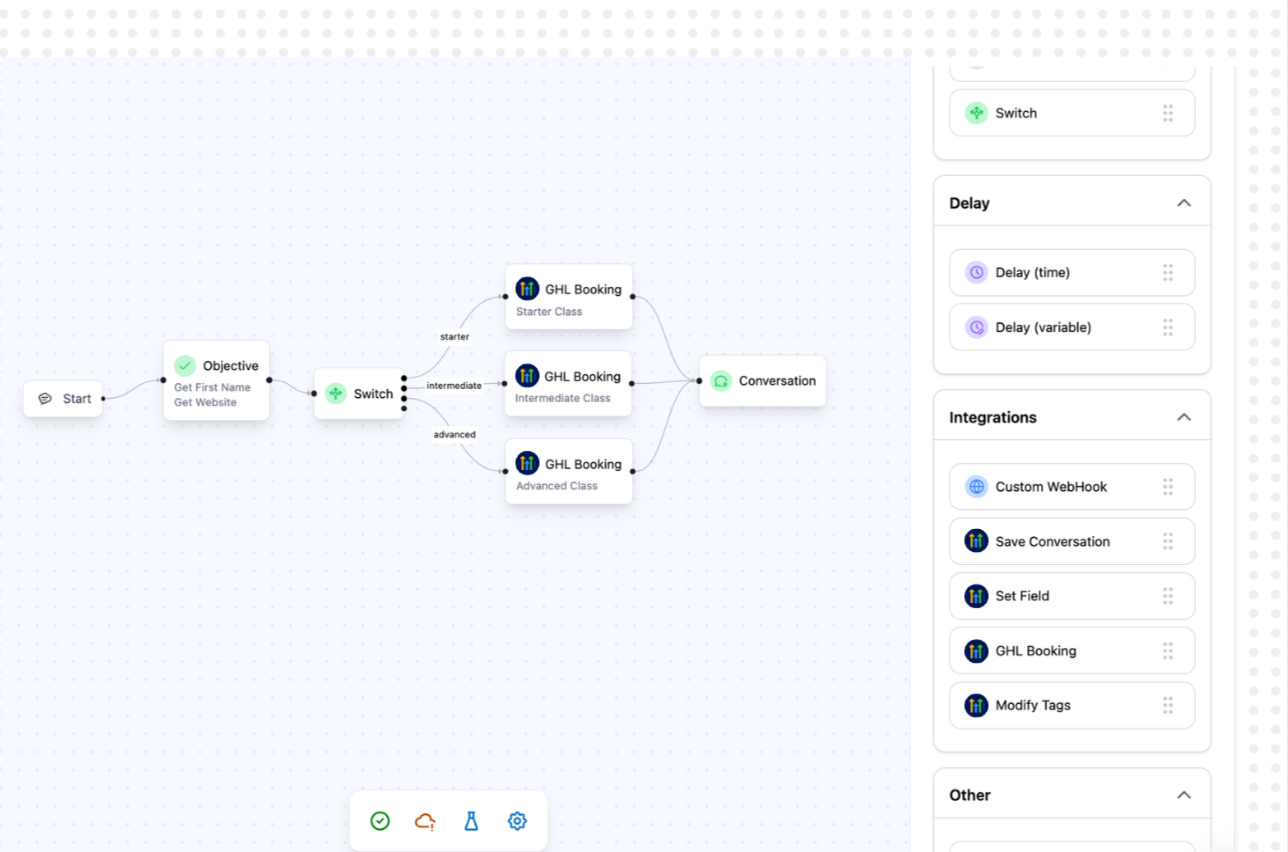This screenshot has width=1288, height=852.
Task: Click the Delay (variable) clock icon
Action: [976, 327]
